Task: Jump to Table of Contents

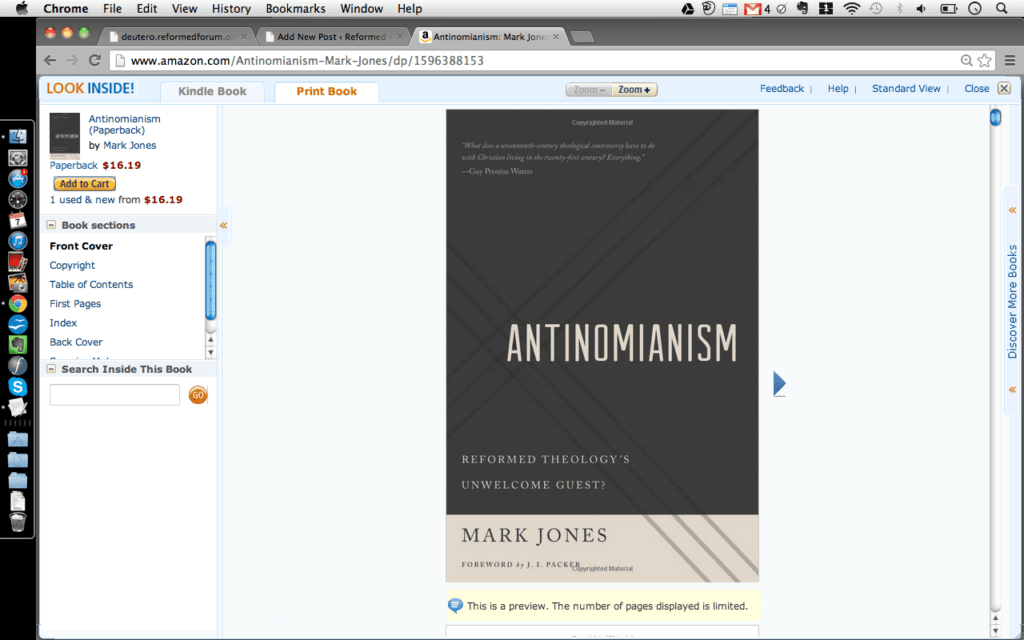Action: click(91, 284)
